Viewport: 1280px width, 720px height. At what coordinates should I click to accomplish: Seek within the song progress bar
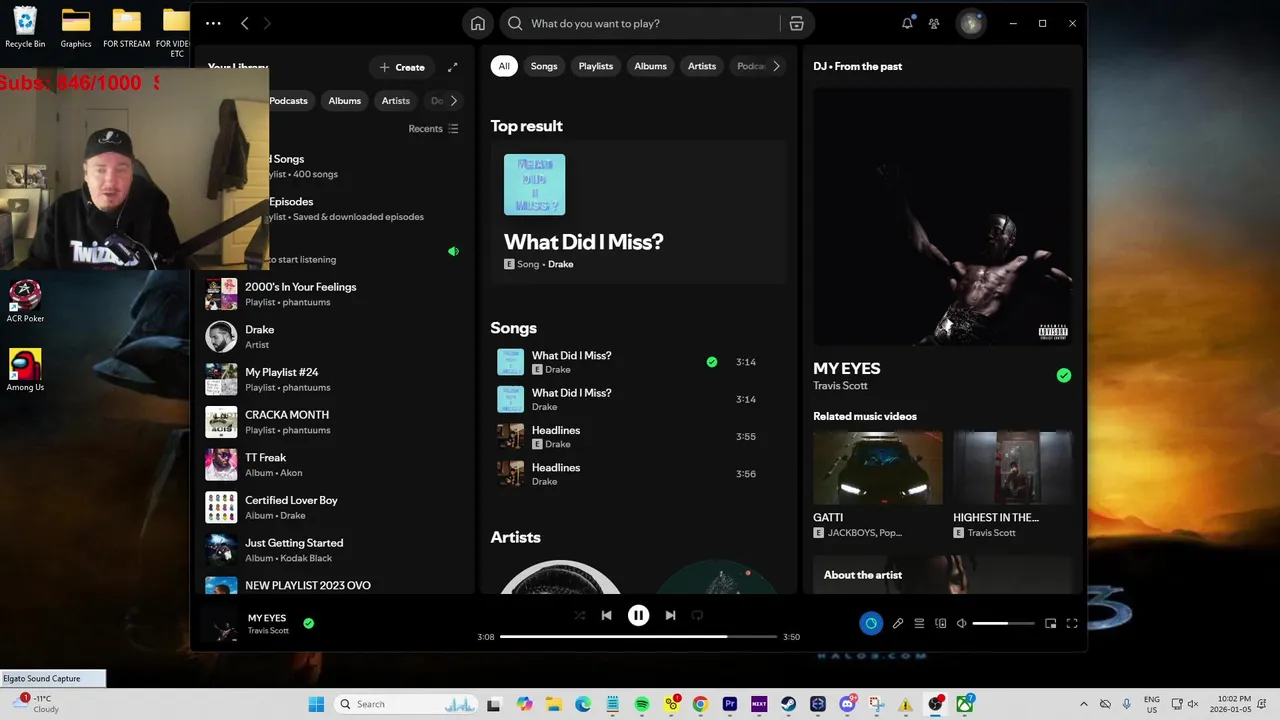(638, 636)
